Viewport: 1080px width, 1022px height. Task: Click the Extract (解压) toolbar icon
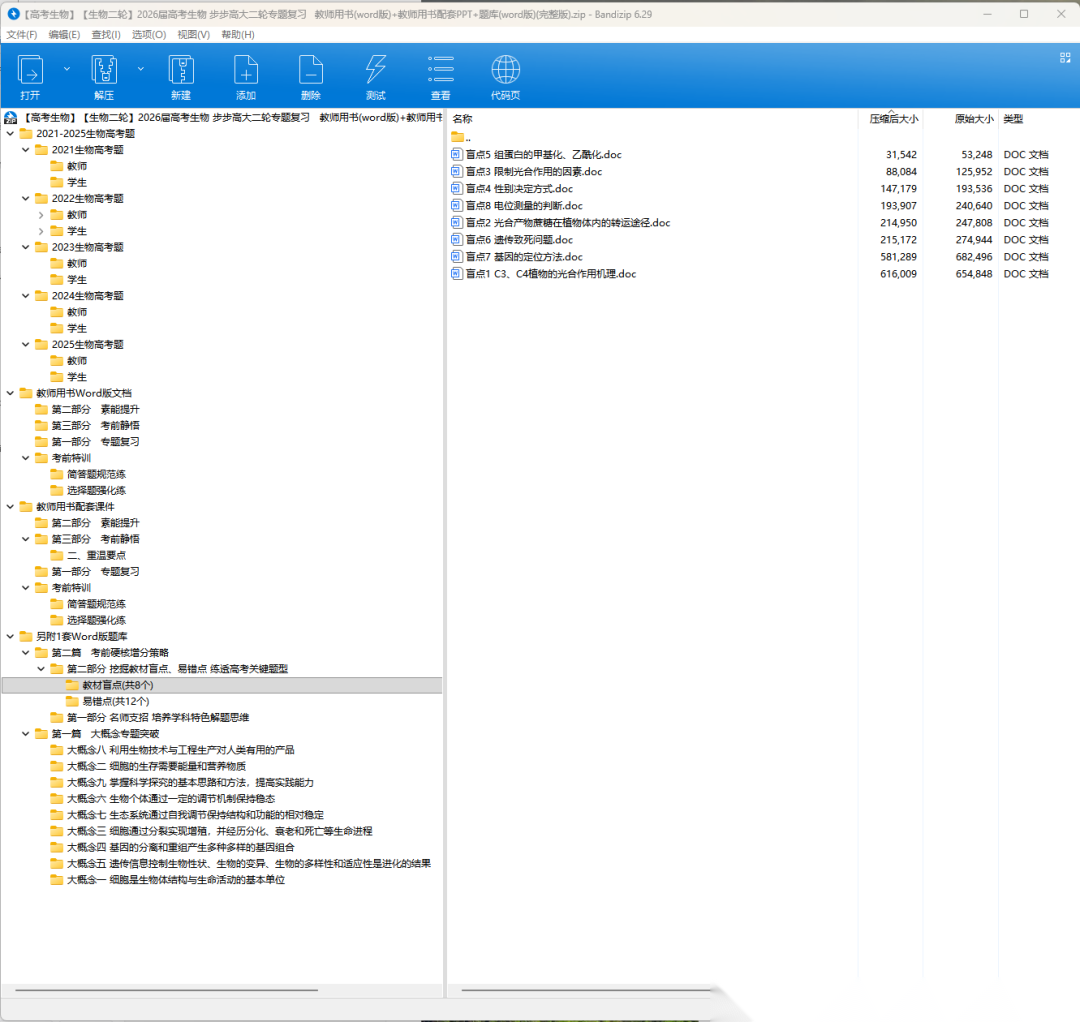click(104, 70)
